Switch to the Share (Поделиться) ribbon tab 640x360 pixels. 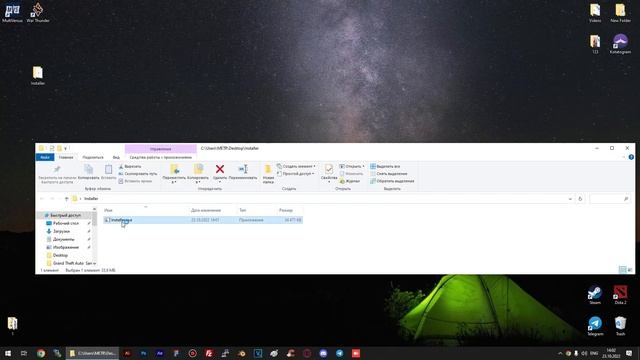pos(93,158)
